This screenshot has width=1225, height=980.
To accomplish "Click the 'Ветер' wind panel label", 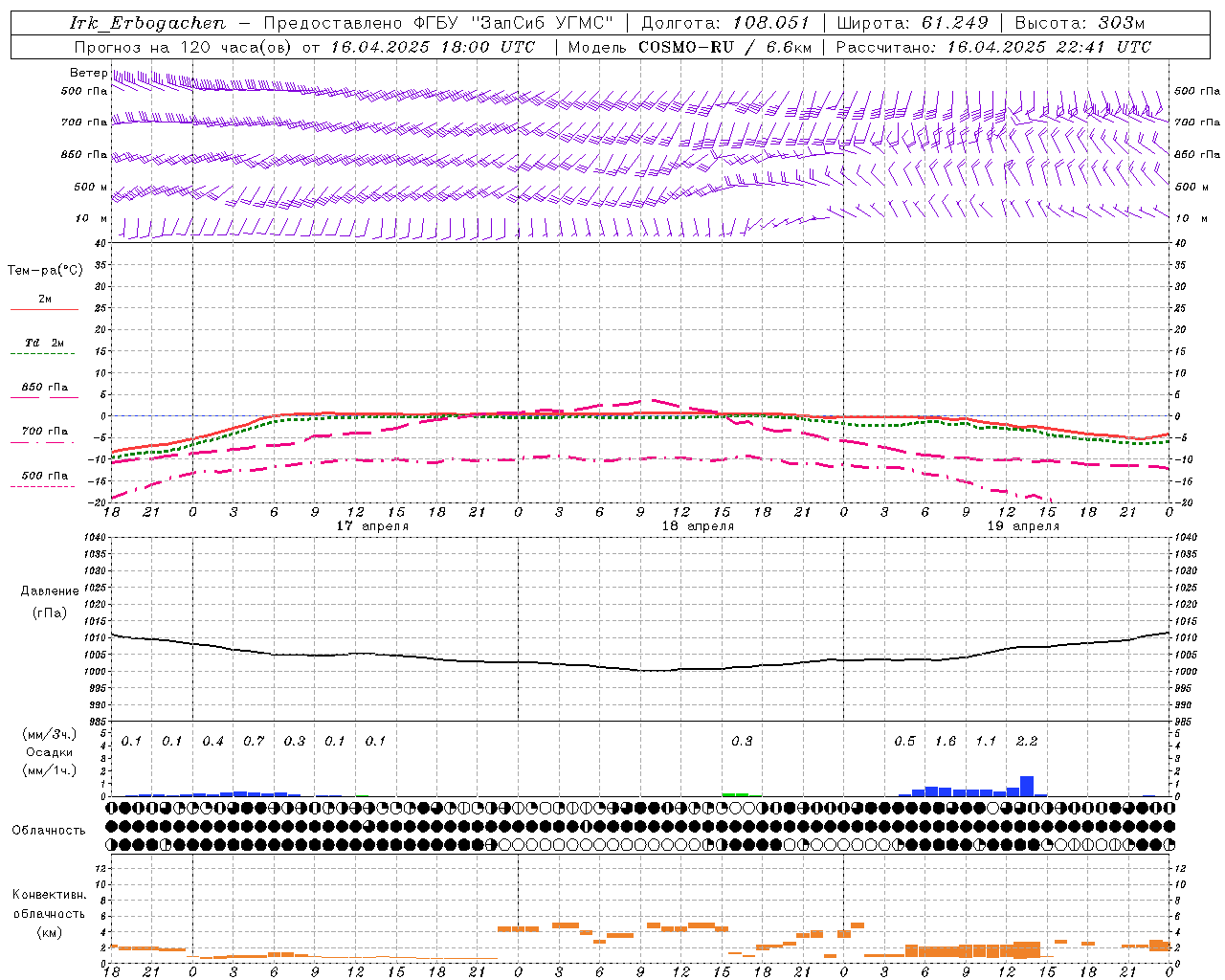I will point(88,73).
